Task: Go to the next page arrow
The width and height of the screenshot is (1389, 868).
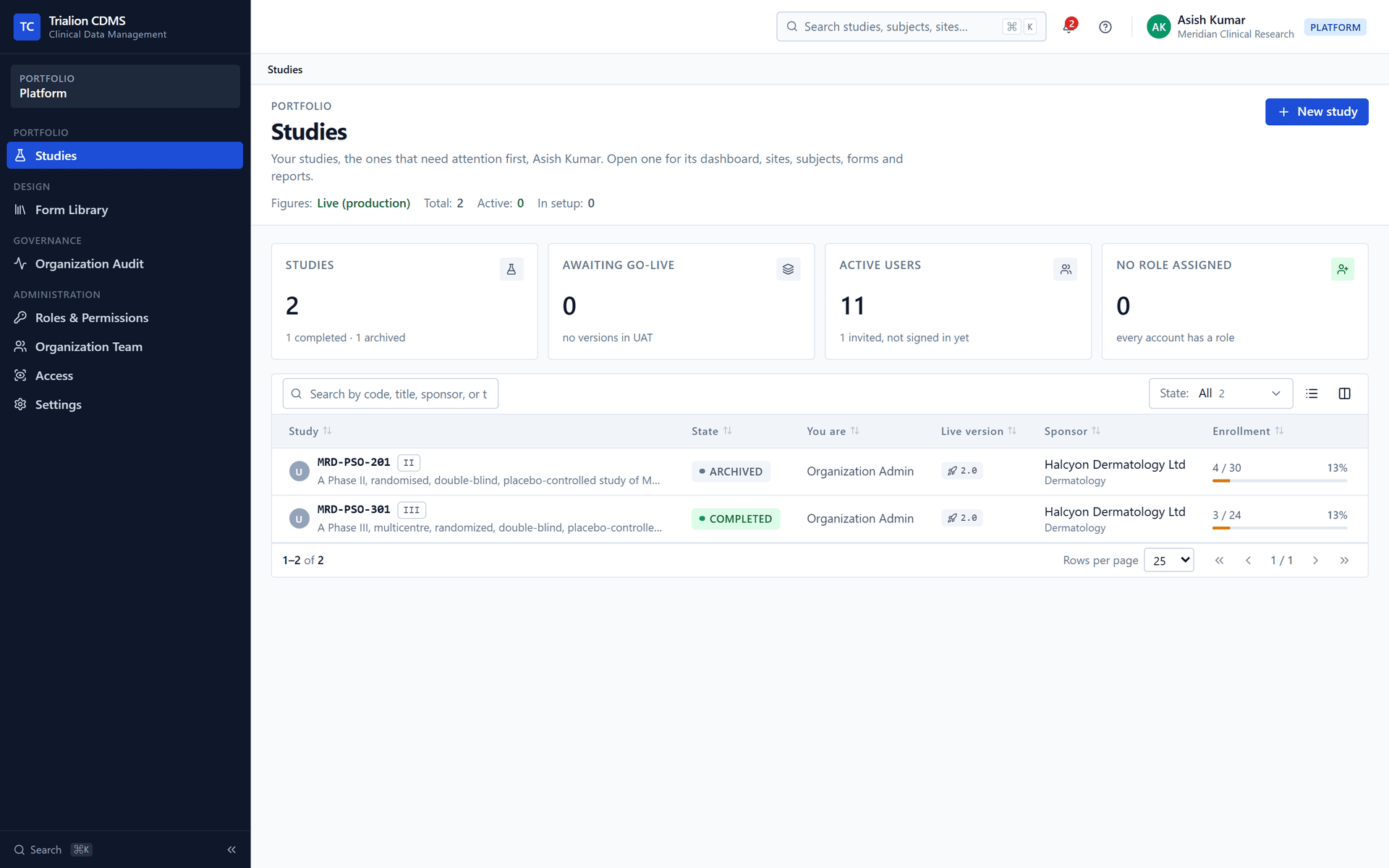Action: click(1315, 561)
